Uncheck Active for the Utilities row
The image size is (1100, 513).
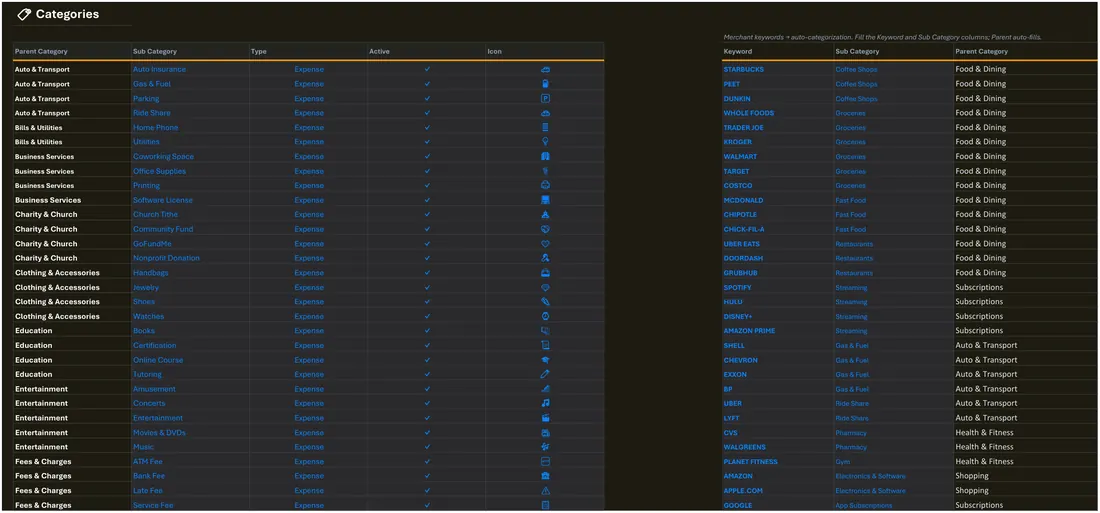(x=427, y=142)
